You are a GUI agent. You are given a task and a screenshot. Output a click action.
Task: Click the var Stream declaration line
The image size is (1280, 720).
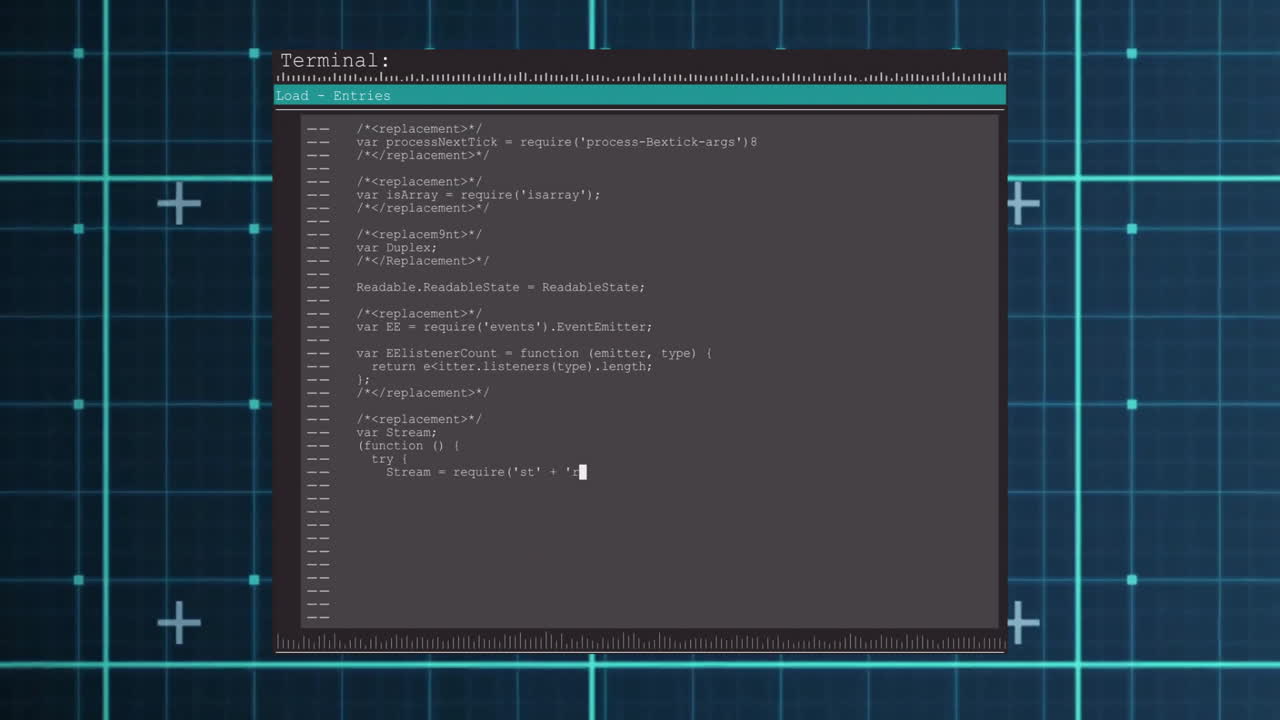[x=396, y=433]
